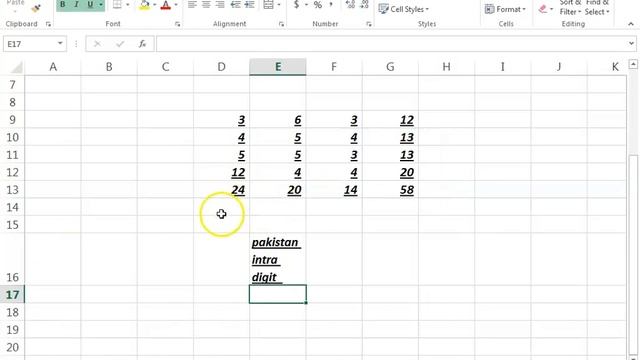Click the Name Box showing E17
The image size is (640, 360).
click(x=29, y=44)
